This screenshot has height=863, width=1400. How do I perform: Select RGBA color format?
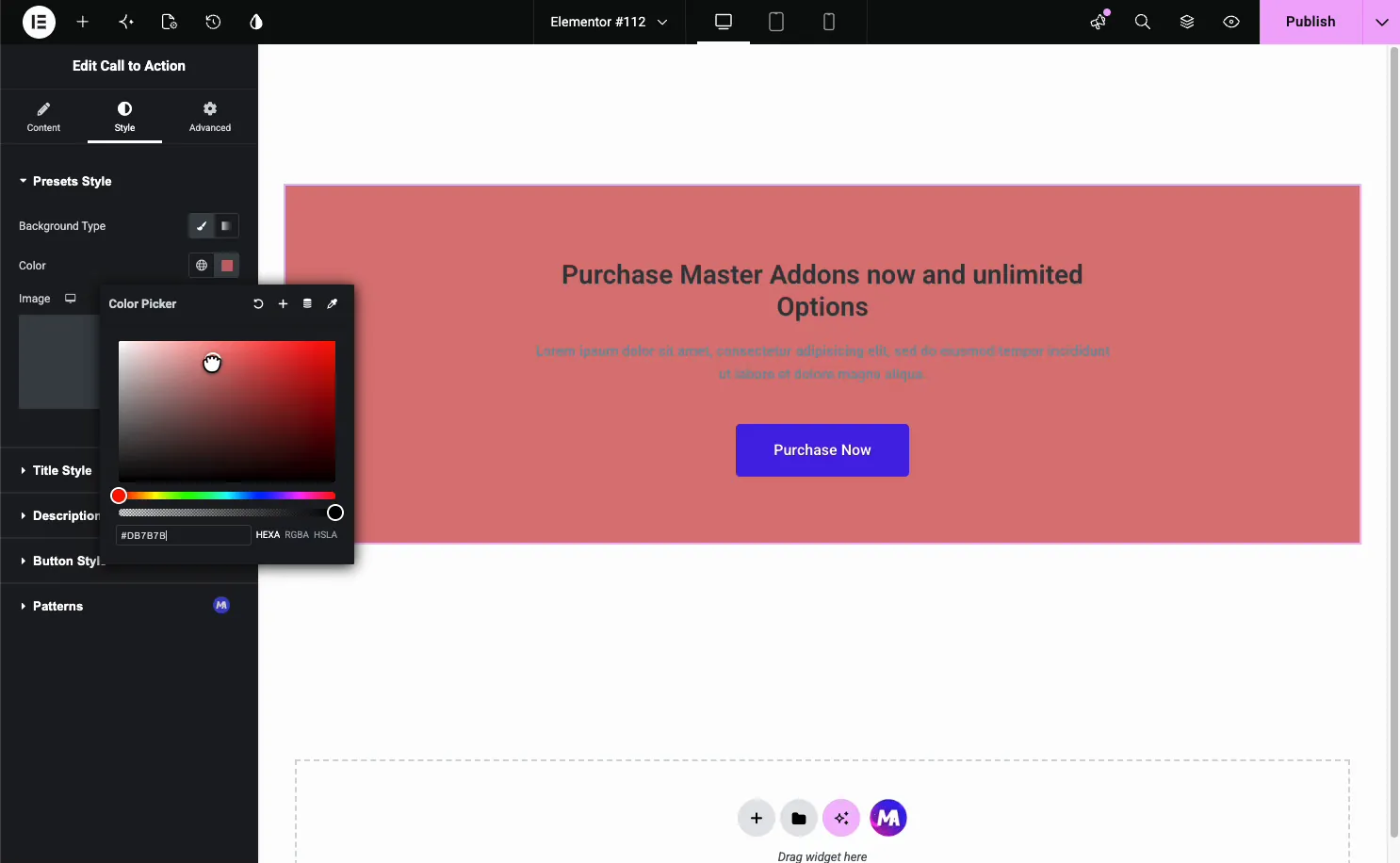[x=297, y=535]
